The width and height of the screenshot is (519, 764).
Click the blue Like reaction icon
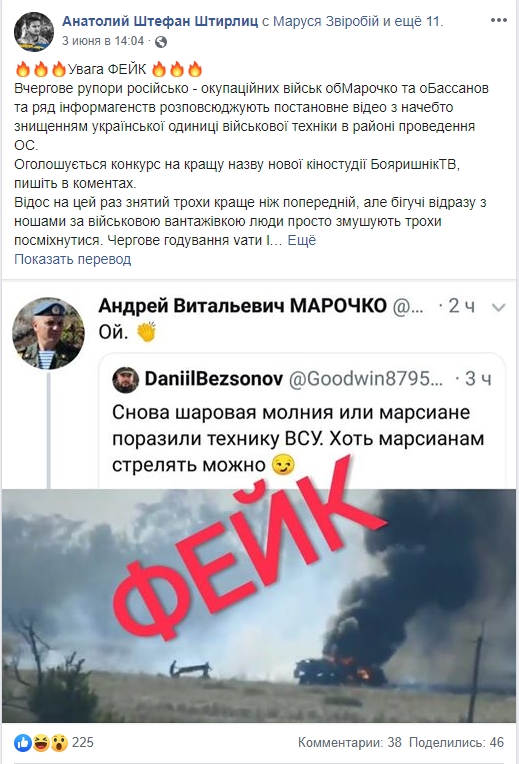(23, 743)
